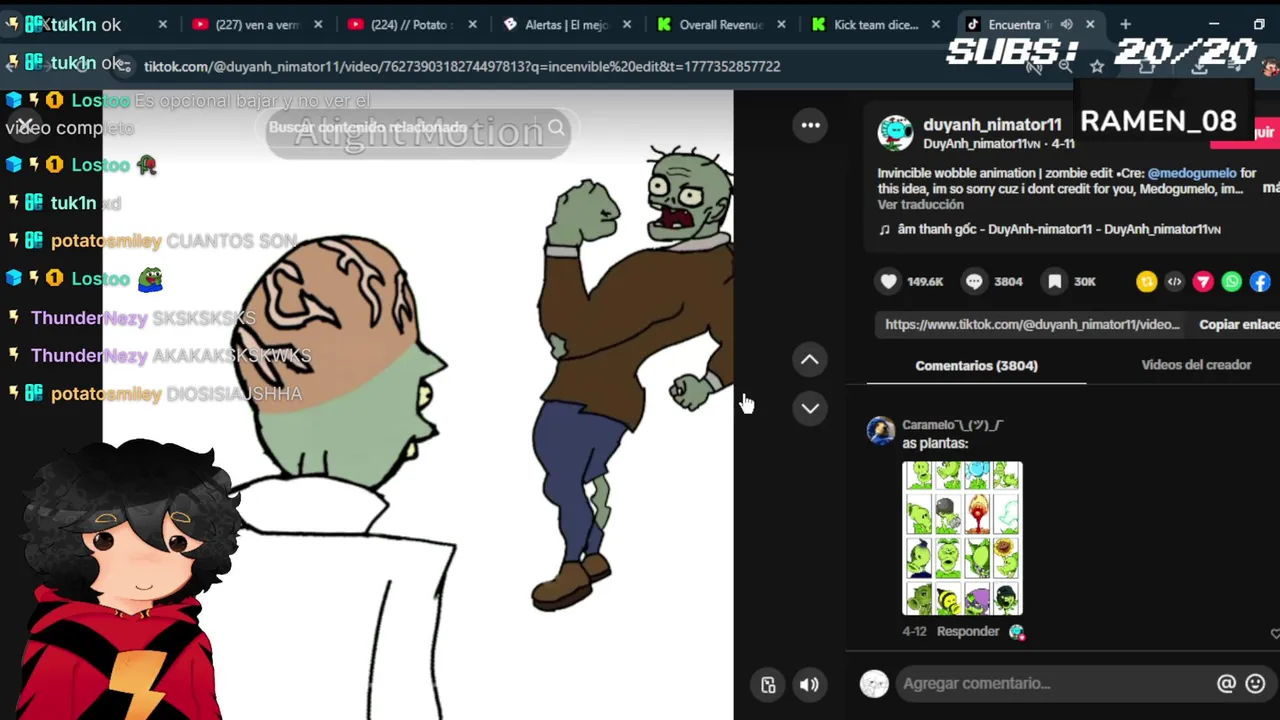1280x720 pixels.
Task: Open Caramelo commenter's avatar
Action: (881, 431)
